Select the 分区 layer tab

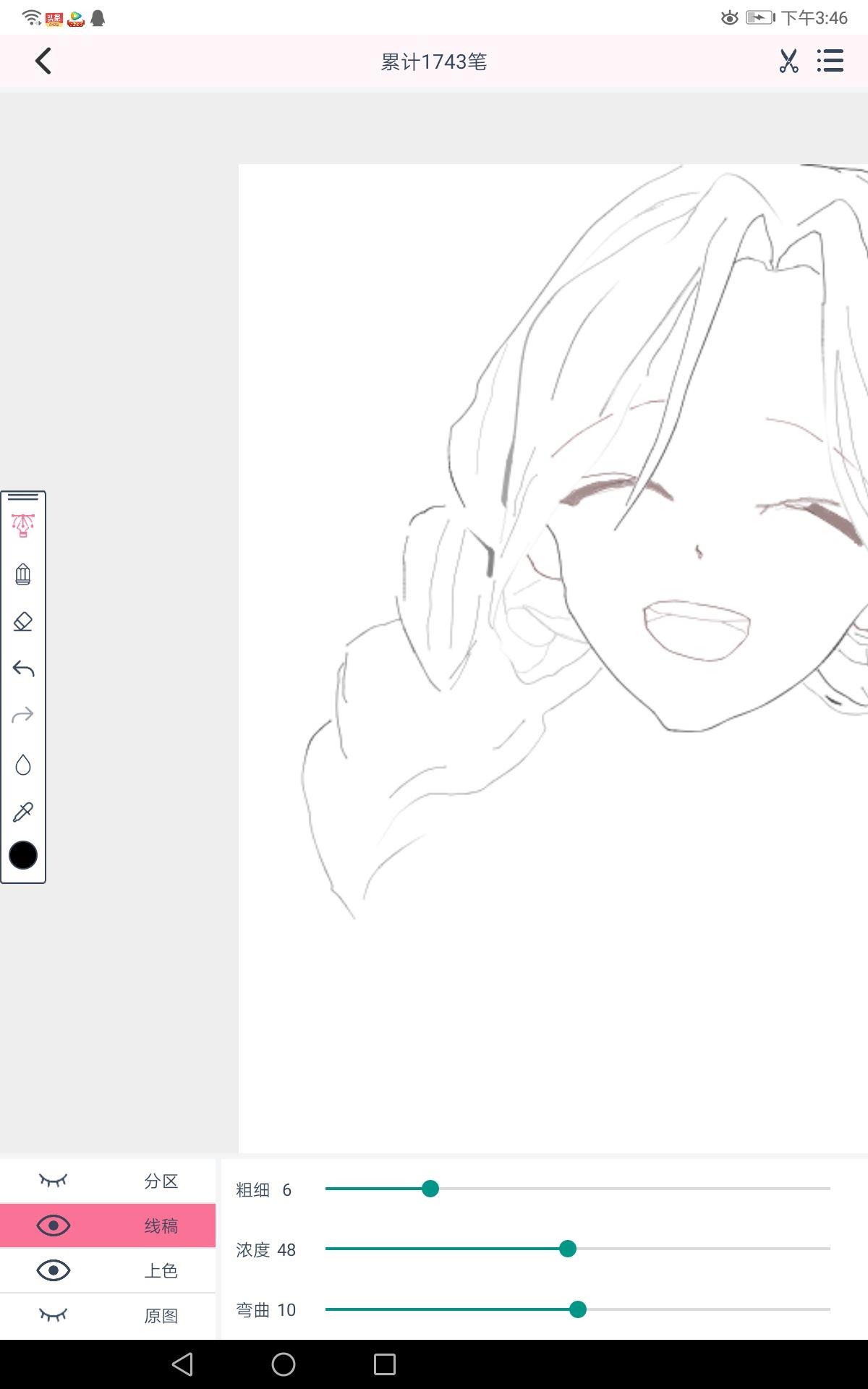(x=108, y=1181)
